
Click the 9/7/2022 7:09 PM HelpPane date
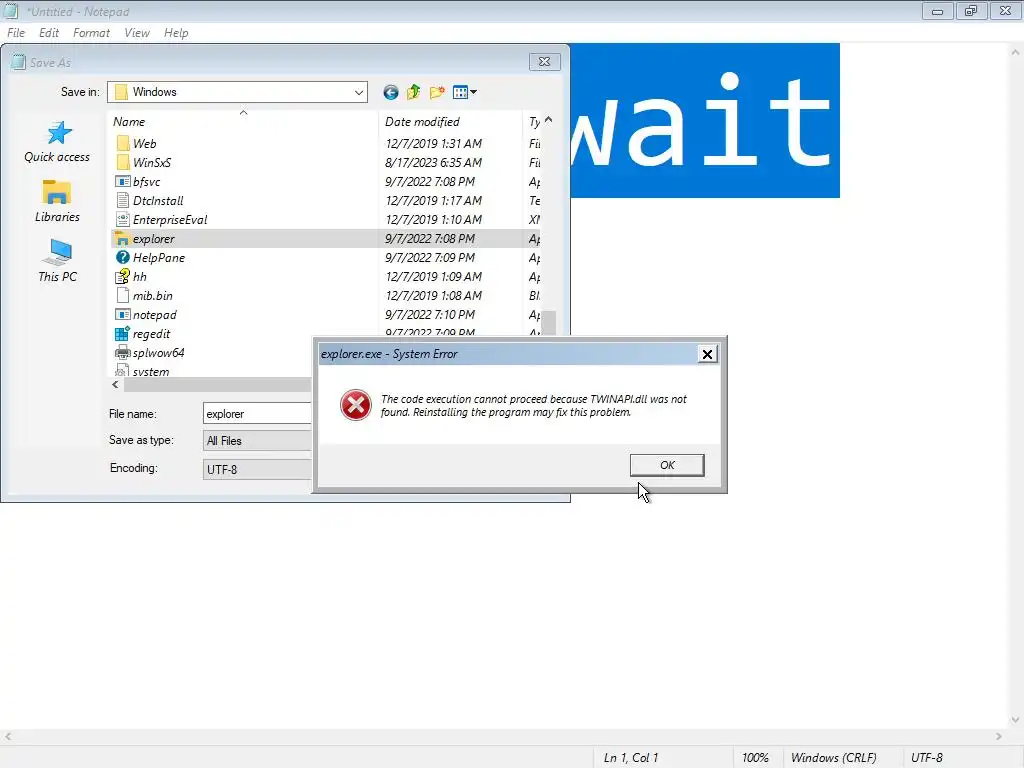(430, 258)
